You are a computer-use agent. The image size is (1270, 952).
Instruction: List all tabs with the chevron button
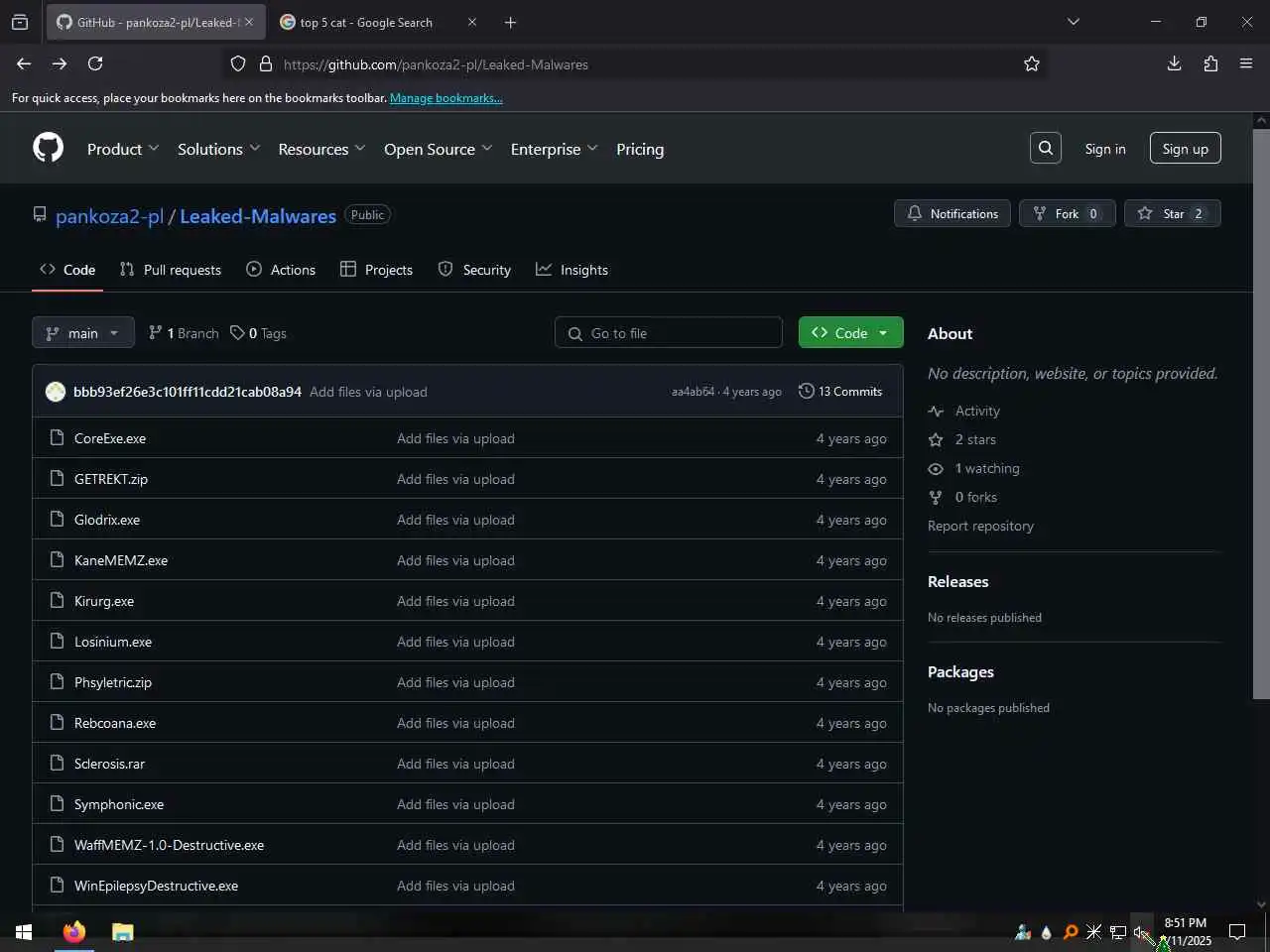coord(1073,22)
